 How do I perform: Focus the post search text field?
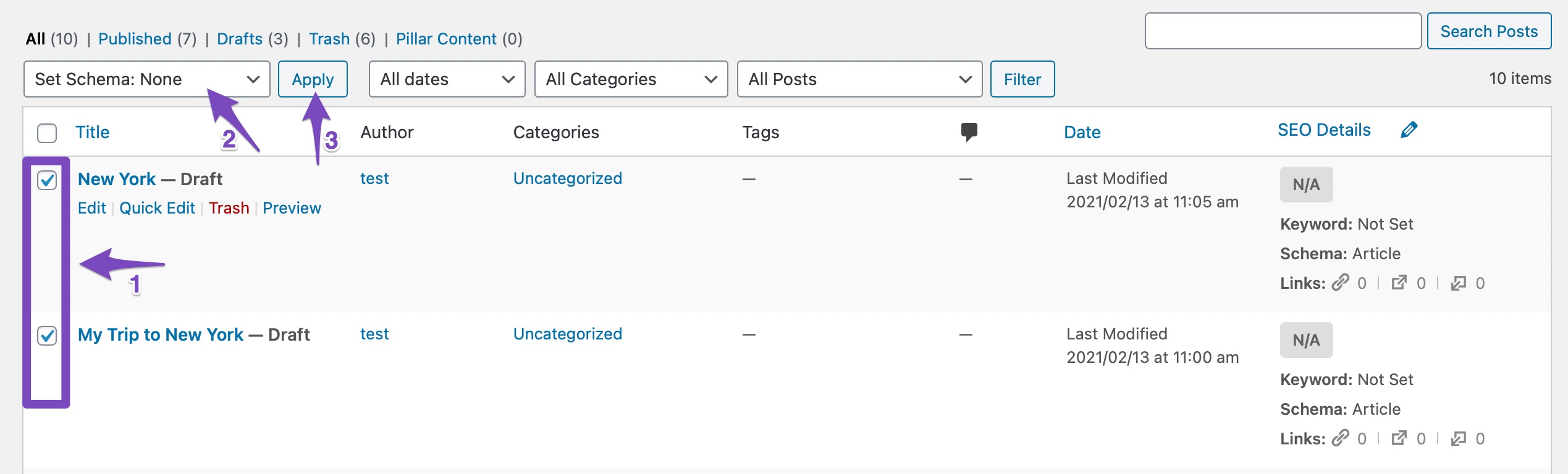1283,31
